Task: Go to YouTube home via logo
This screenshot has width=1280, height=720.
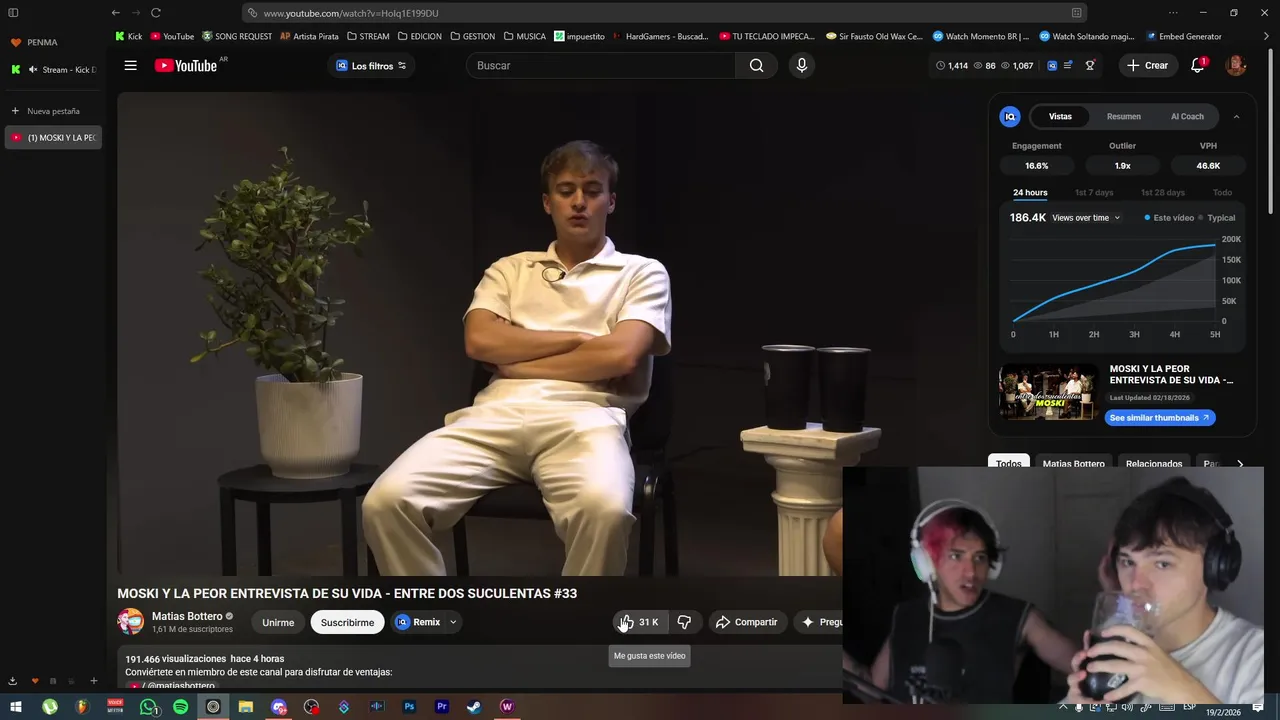Action: point(186,65)
